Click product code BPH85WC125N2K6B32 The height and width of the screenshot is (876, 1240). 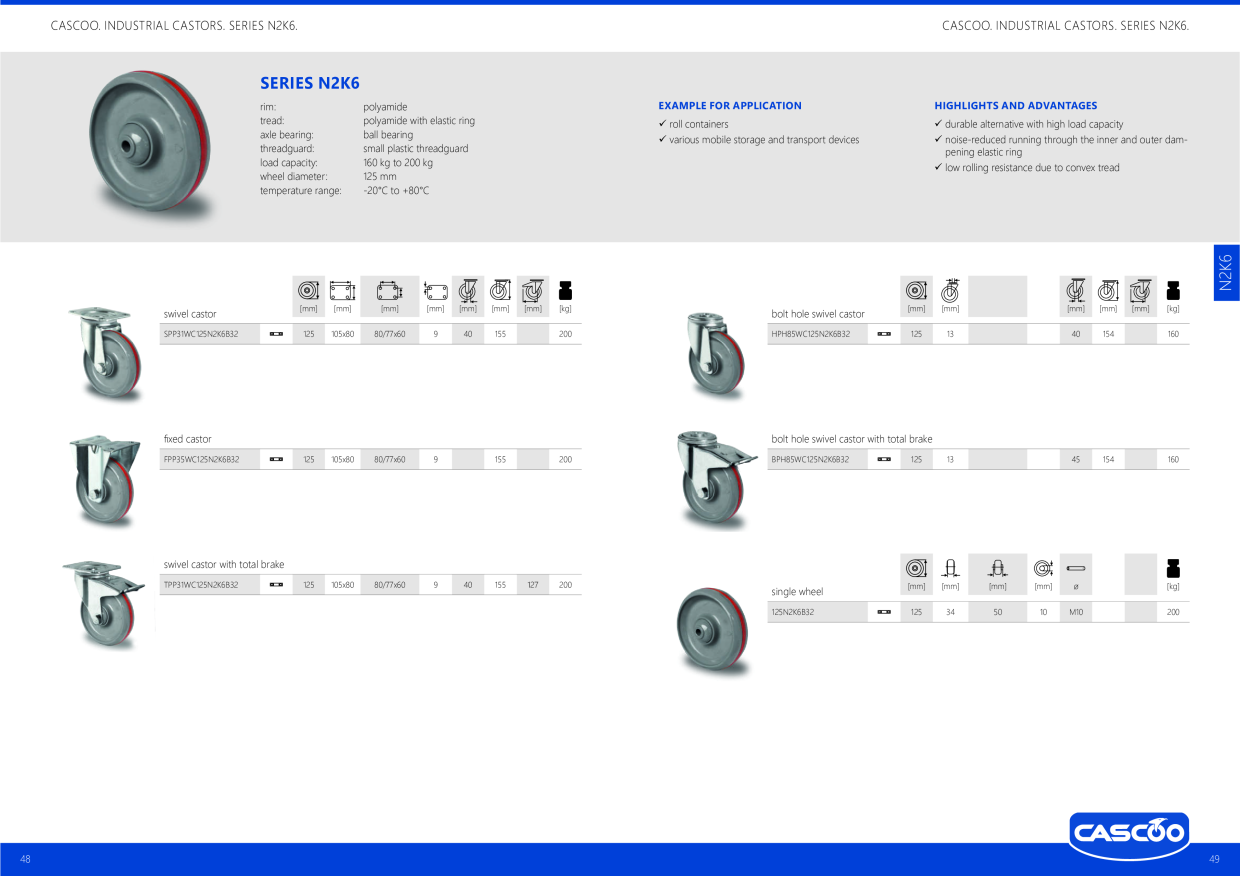tap(810, 459)
